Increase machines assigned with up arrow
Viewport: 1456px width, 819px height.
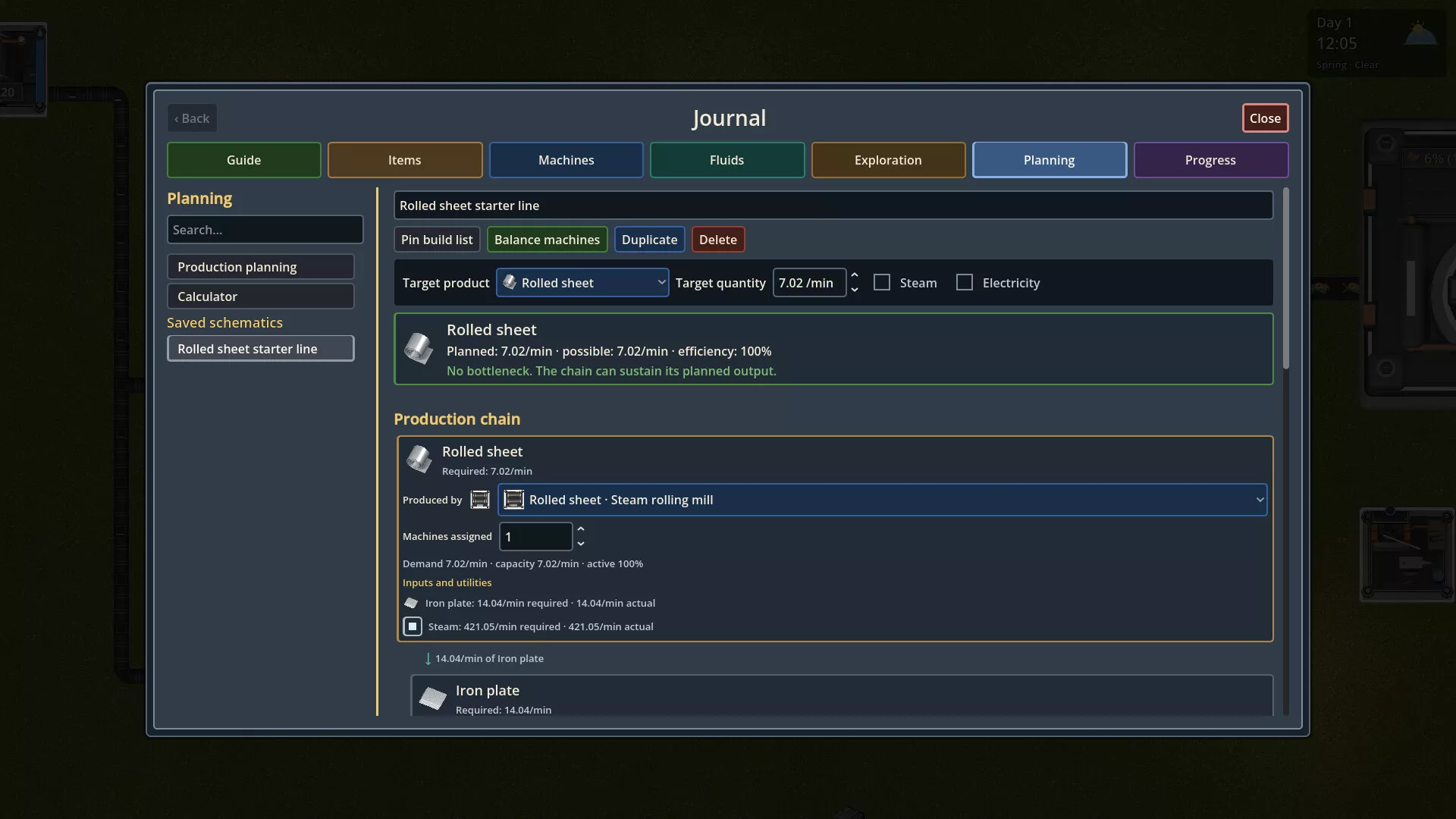tap(581, 529)
